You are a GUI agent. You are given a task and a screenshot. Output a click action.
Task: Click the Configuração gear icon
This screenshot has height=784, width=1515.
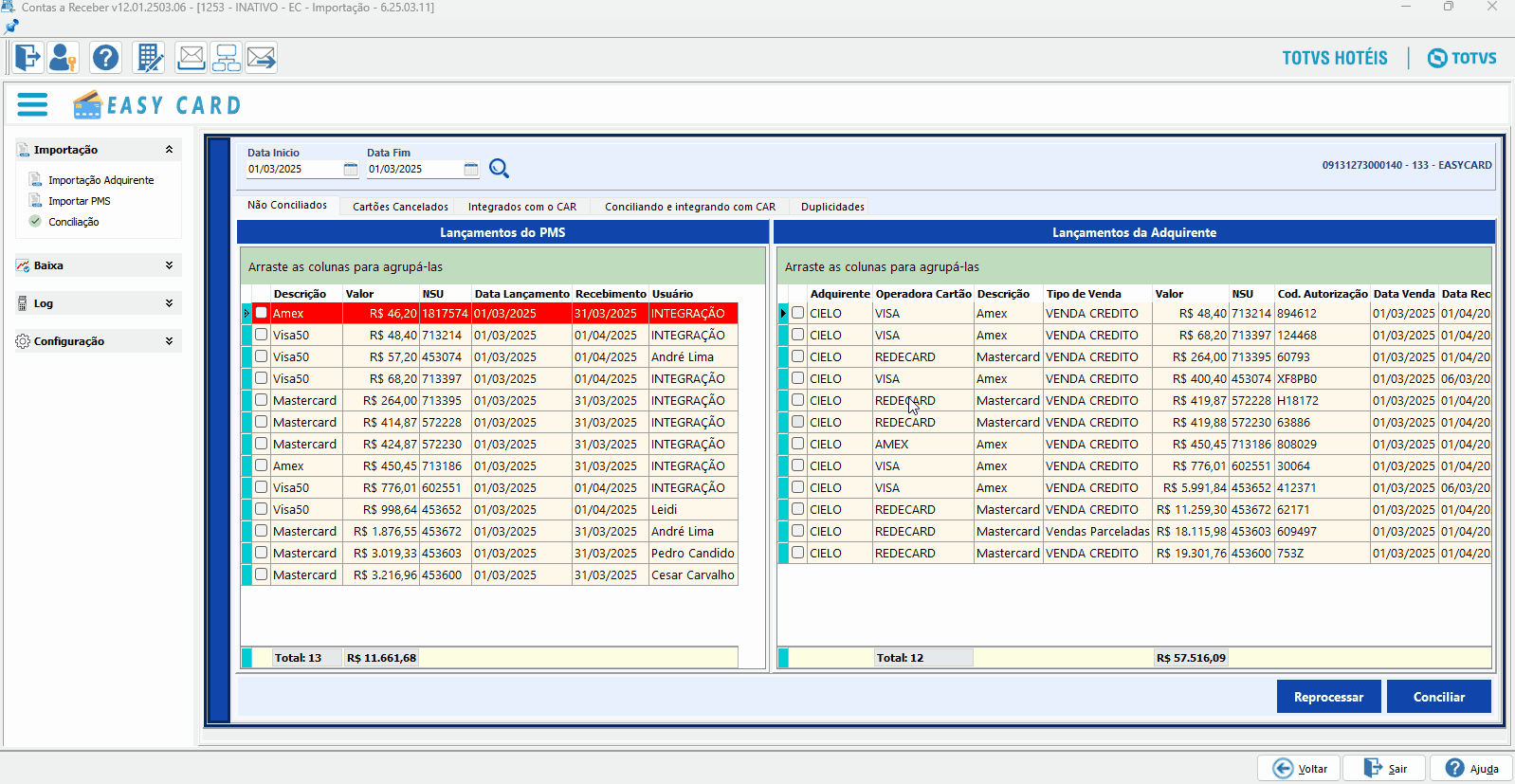tap(23, 341)
